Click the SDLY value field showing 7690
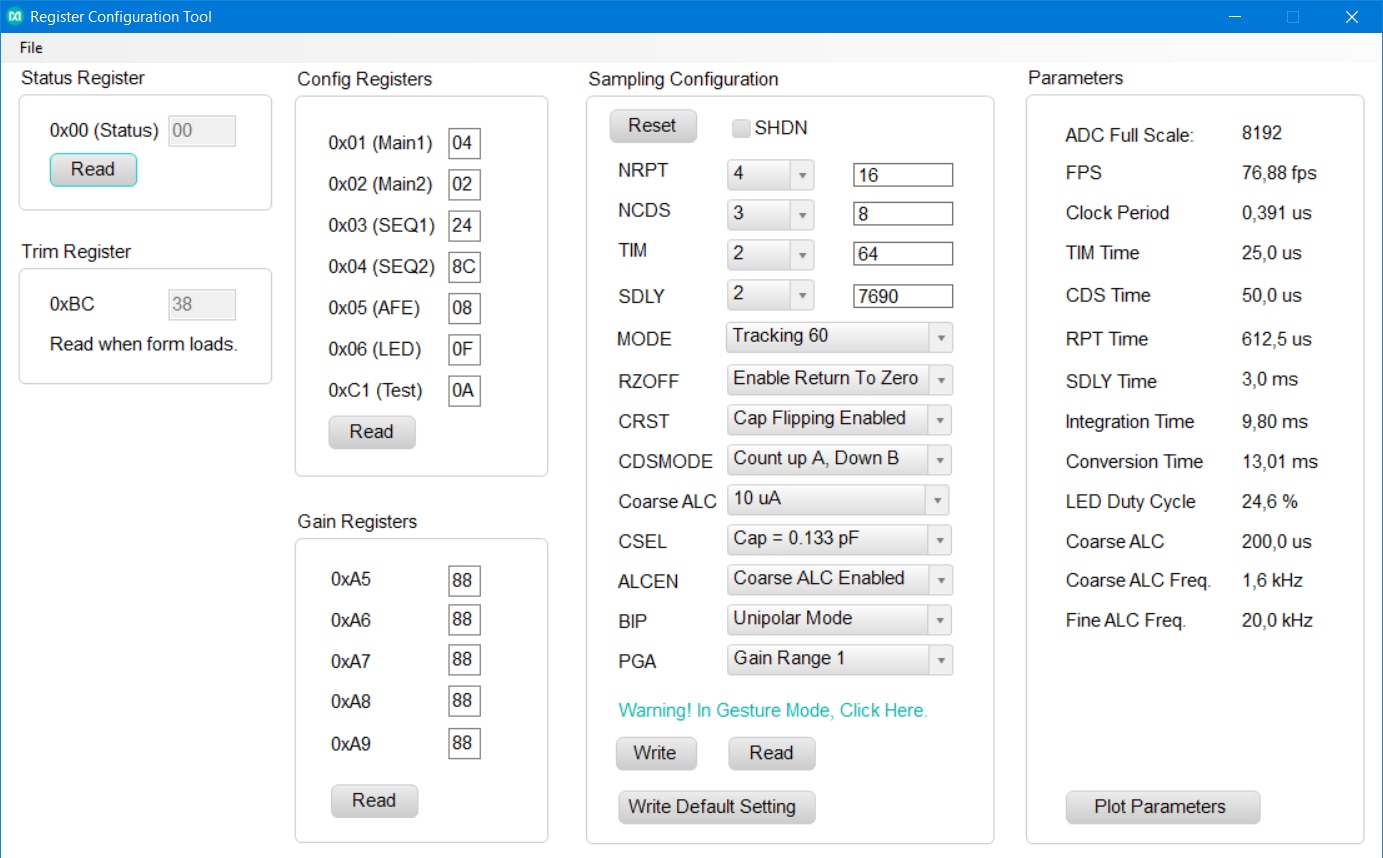The height and width of the screenshot is (858, 1383). [903, 296]
